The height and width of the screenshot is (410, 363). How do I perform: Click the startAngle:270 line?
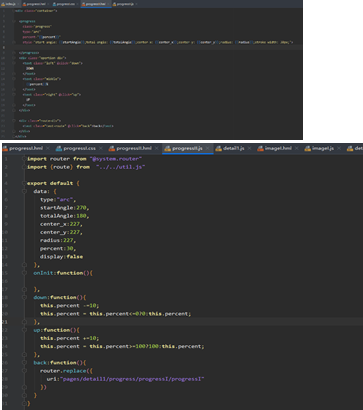(x=65, y=208)
